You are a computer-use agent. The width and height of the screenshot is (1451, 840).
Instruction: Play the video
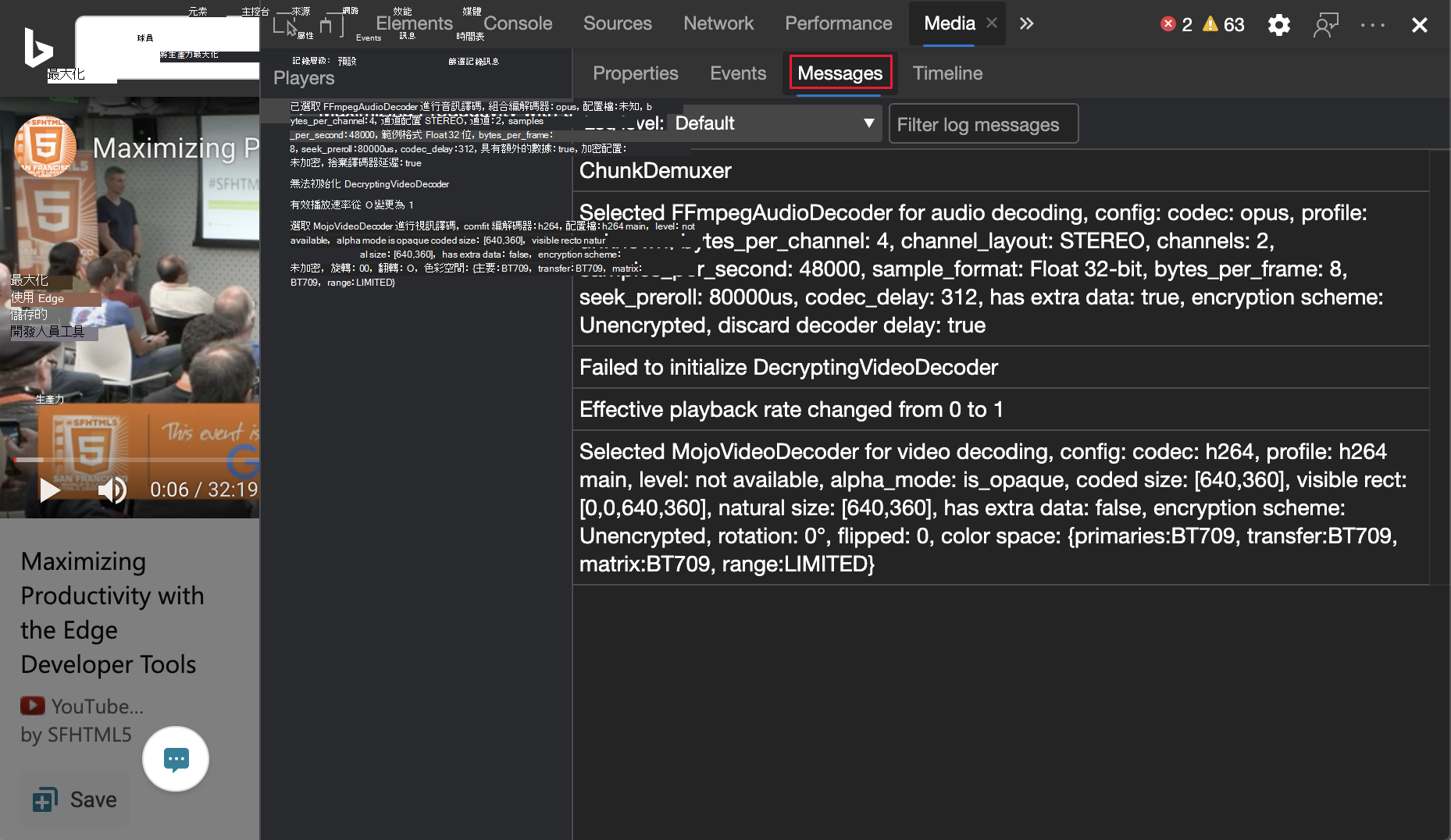[49, 489]
